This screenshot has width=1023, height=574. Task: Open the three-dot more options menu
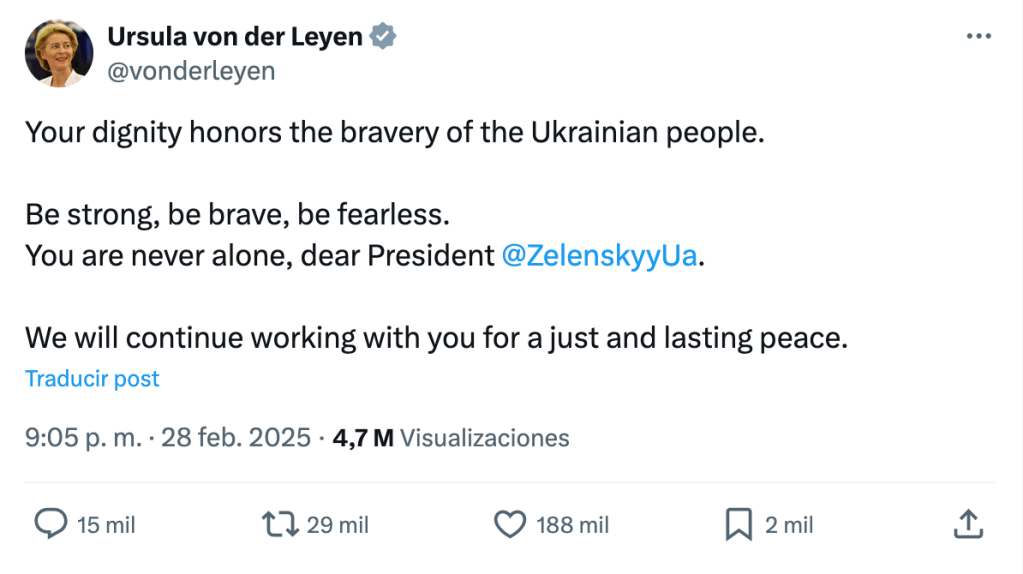click(978, 36)
